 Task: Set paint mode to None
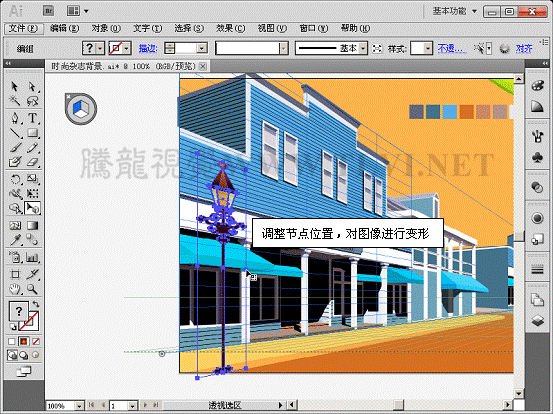pos(36,341)
